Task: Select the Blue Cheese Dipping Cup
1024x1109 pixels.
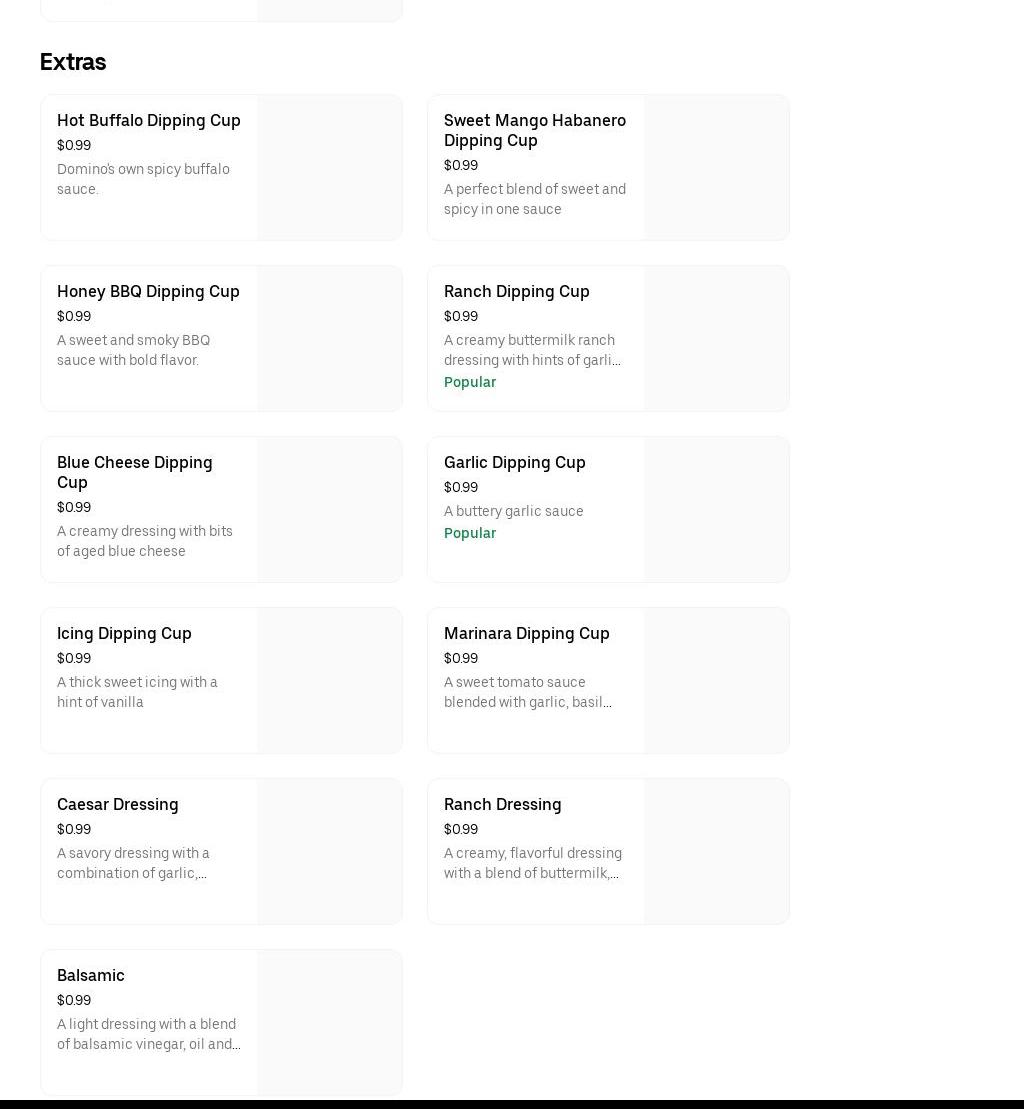Action: 134,472
